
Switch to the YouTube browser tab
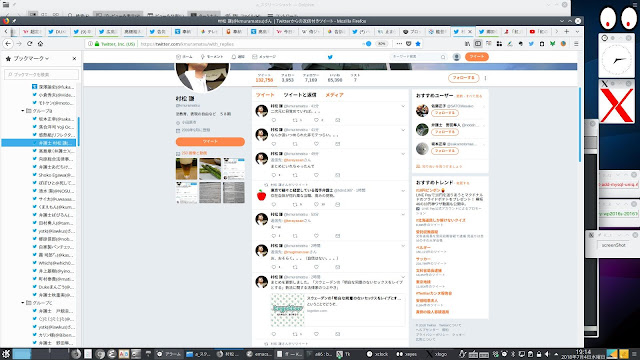tap(538, 31)
